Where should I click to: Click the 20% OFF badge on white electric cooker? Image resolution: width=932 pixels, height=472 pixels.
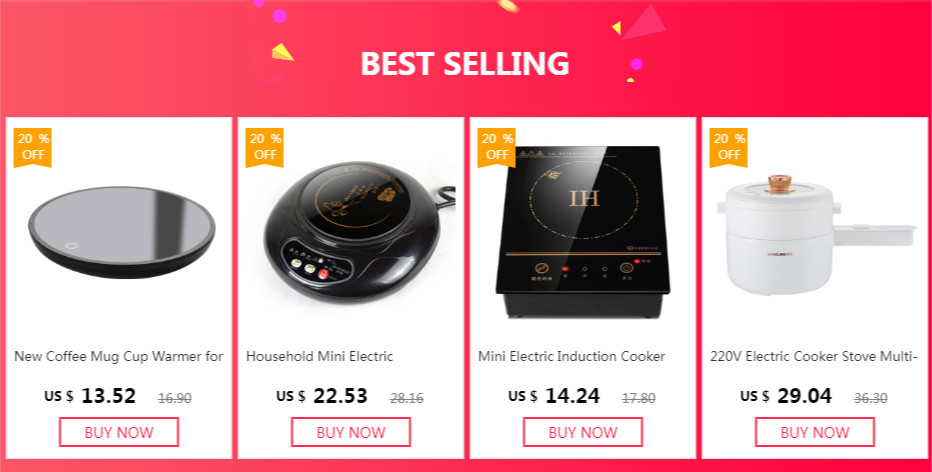728,147
